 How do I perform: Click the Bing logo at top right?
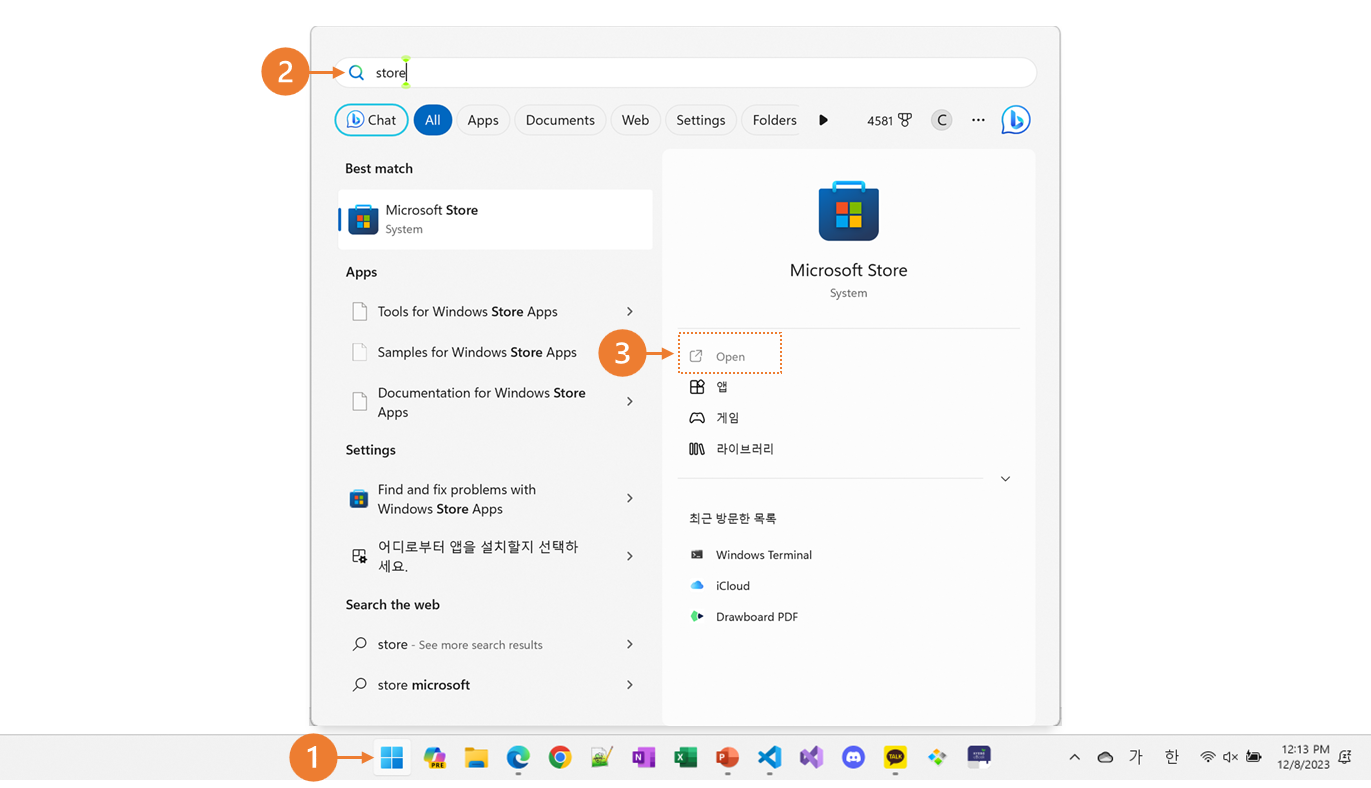click(1015, 120)
